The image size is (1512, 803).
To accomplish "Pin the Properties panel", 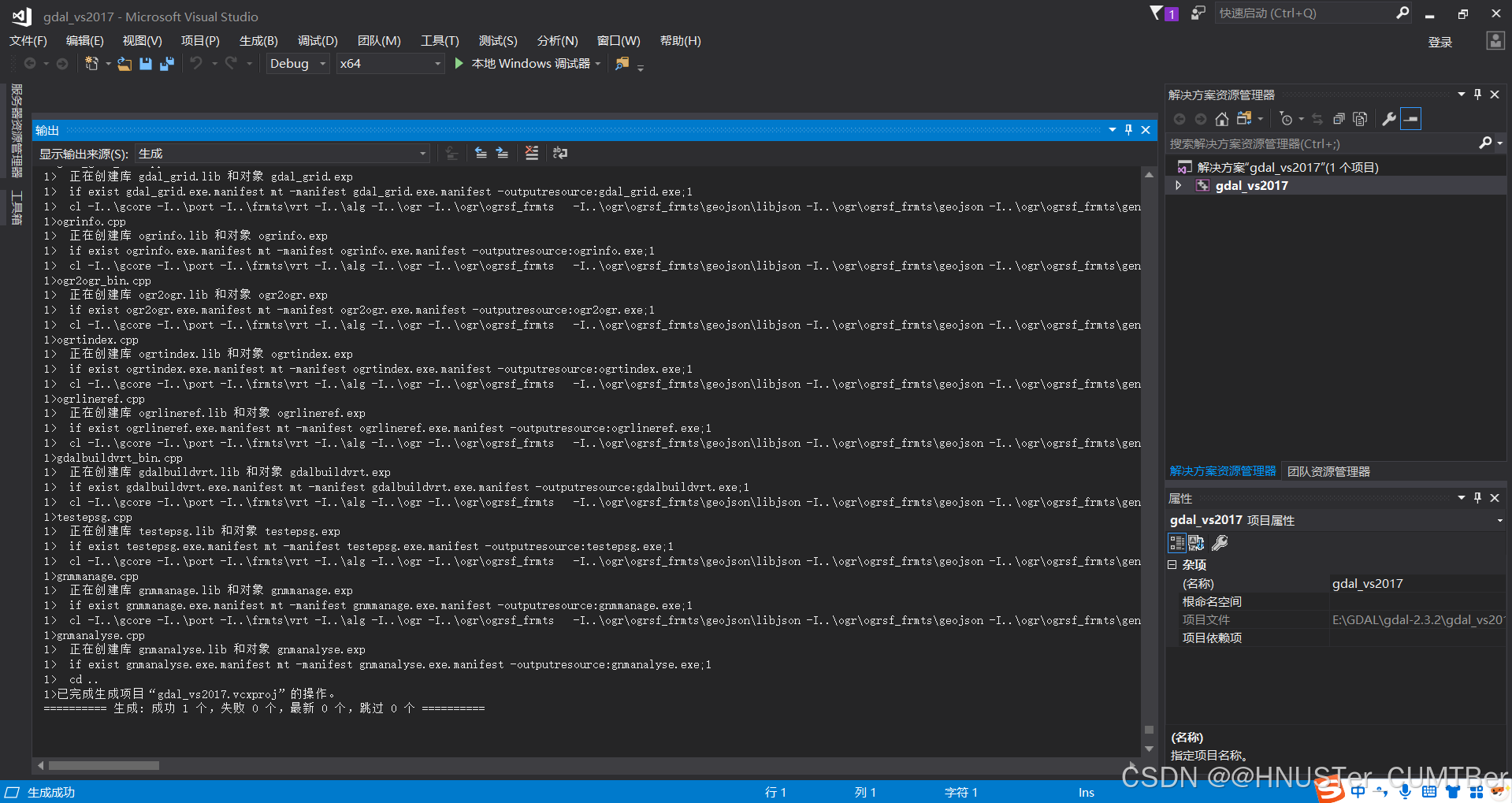I will [x=1477, y=498].
